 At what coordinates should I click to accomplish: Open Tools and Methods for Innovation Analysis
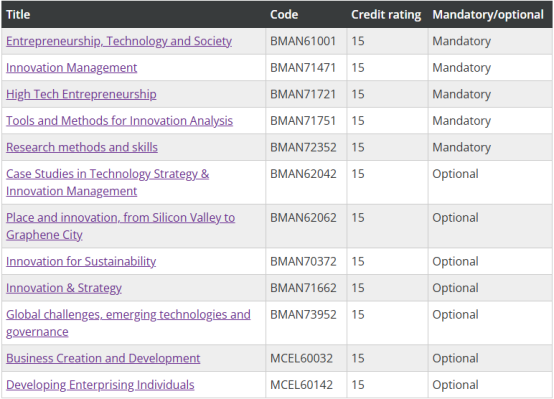point(119,121)
